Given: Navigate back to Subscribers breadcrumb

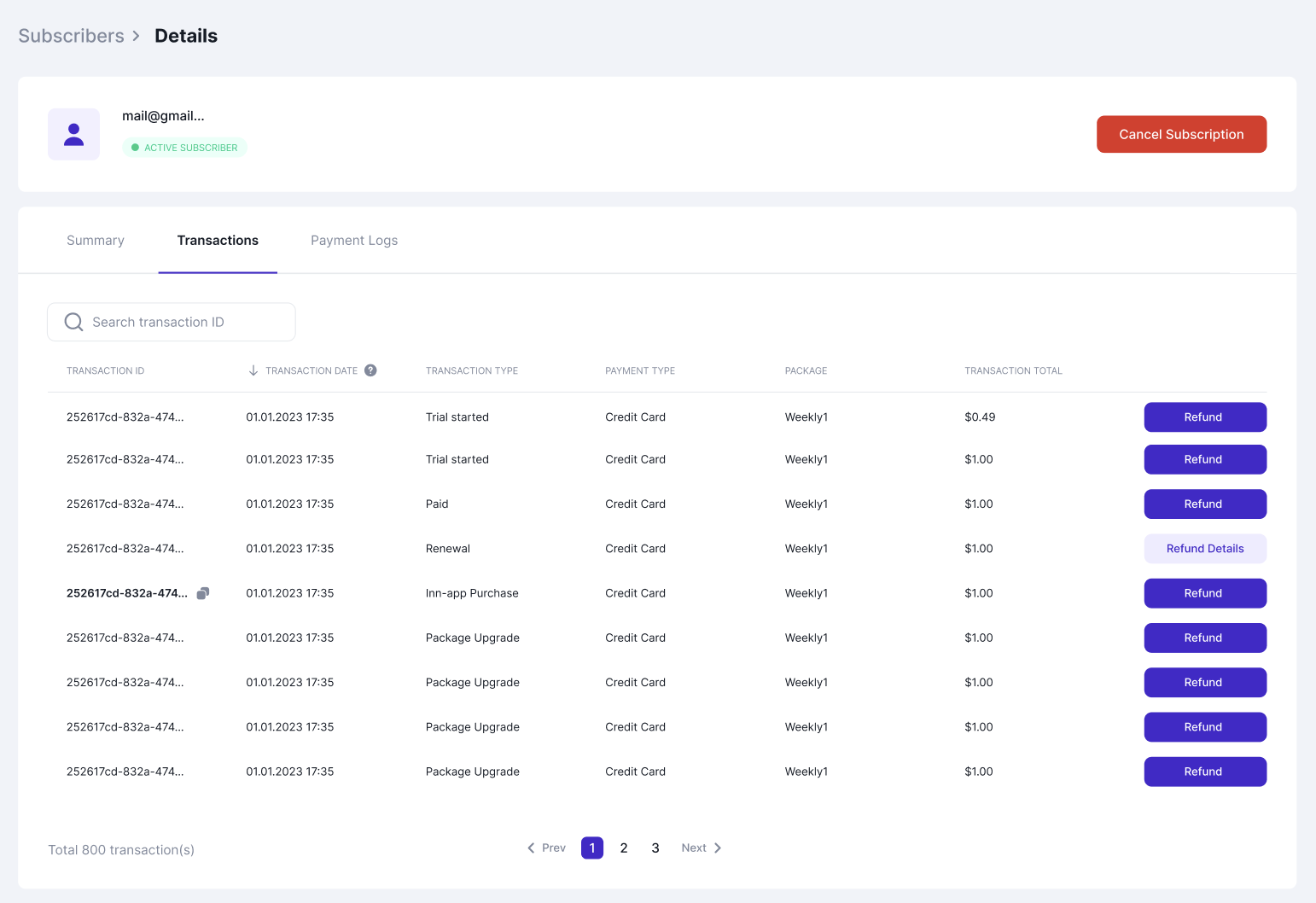Looking at the screenshot, I should (72, 36).
